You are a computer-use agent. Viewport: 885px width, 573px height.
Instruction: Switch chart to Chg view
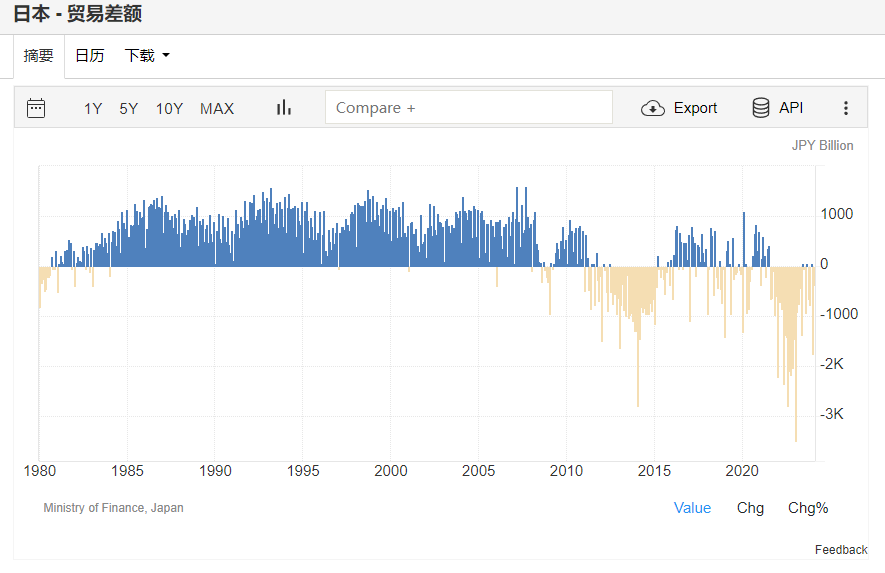(x=750, y=508)
